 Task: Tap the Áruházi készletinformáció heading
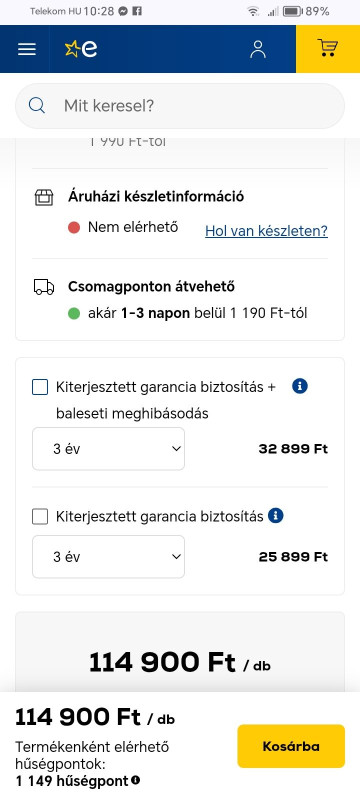coord(156,196)
